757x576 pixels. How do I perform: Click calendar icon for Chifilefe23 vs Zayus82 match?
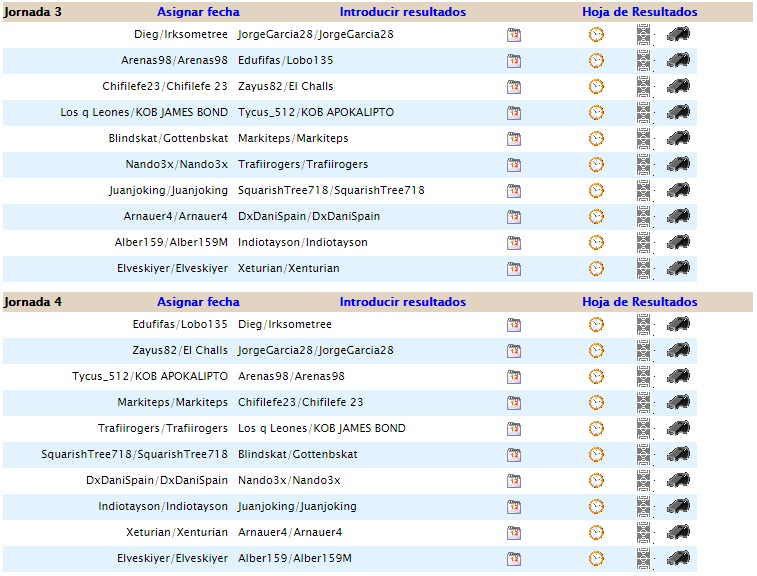(514, 87)
